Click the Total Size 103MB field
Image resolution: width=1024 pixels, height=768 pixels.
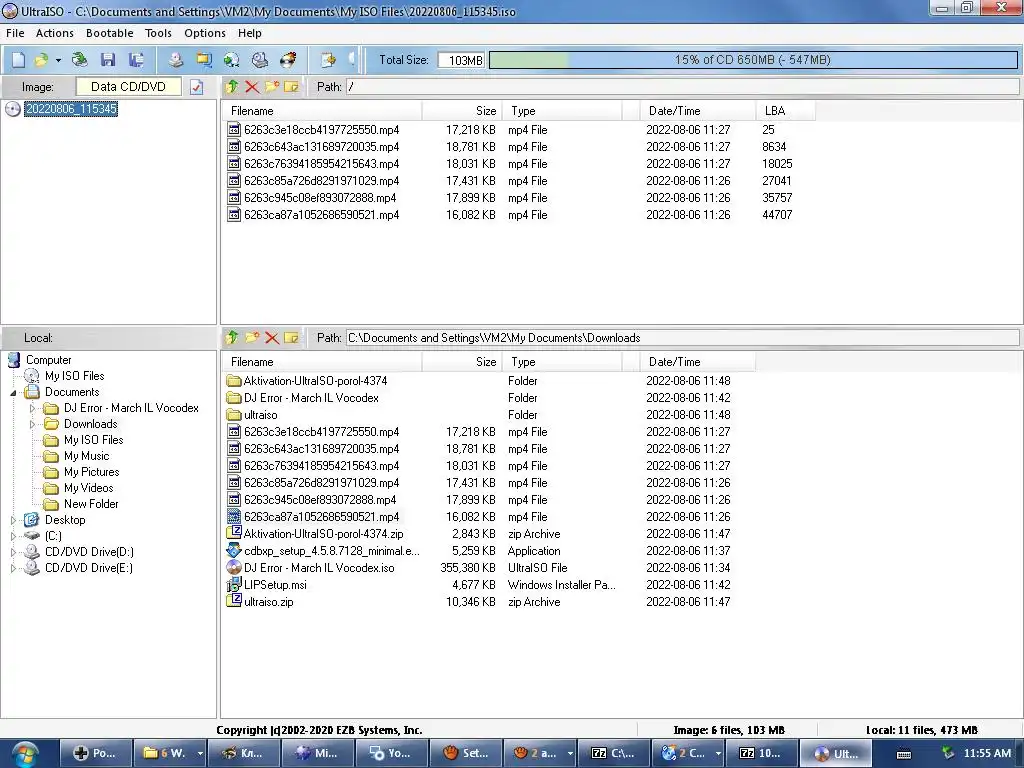461,60
